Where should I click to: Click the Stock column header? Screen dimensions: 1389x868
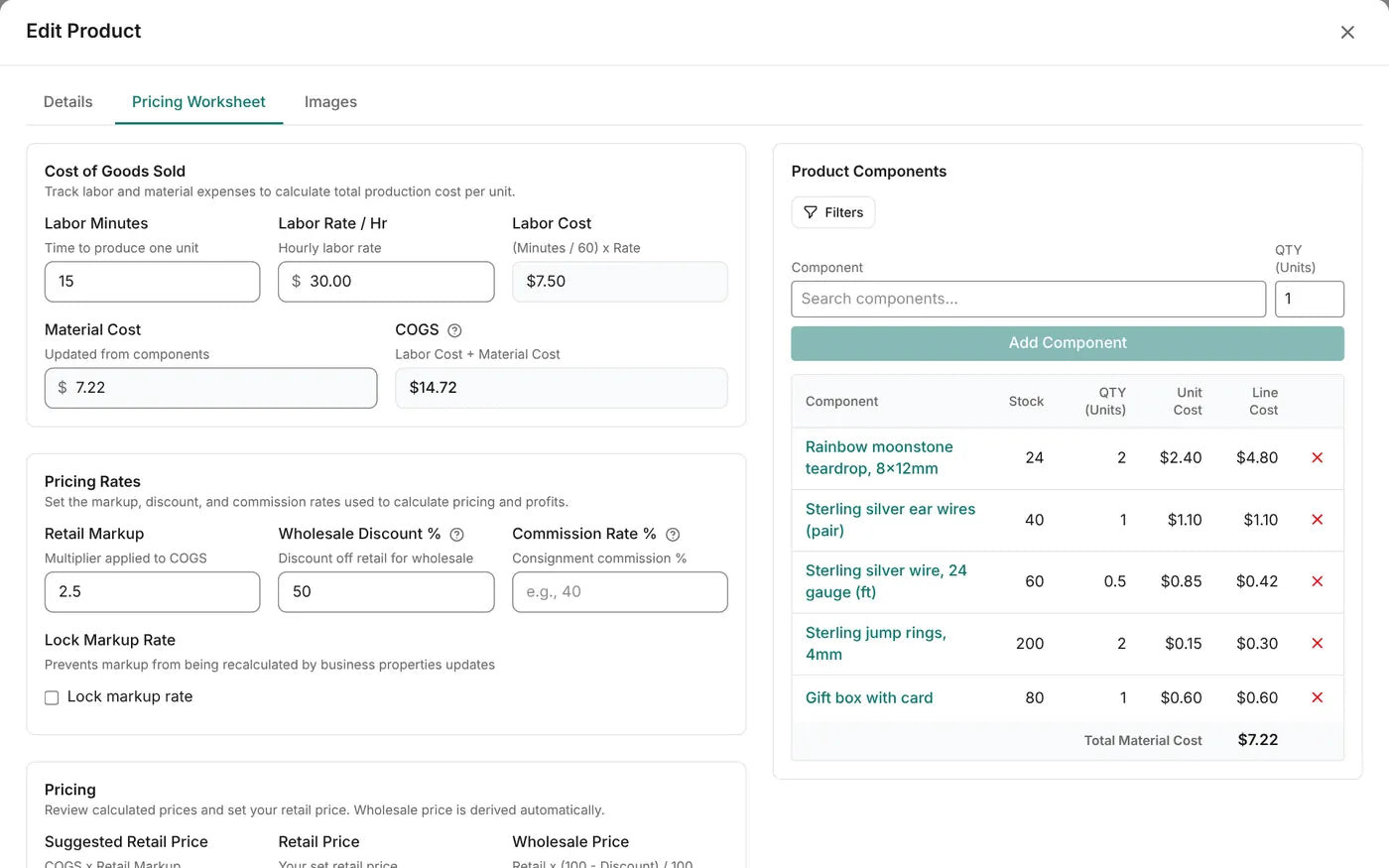1026,402
